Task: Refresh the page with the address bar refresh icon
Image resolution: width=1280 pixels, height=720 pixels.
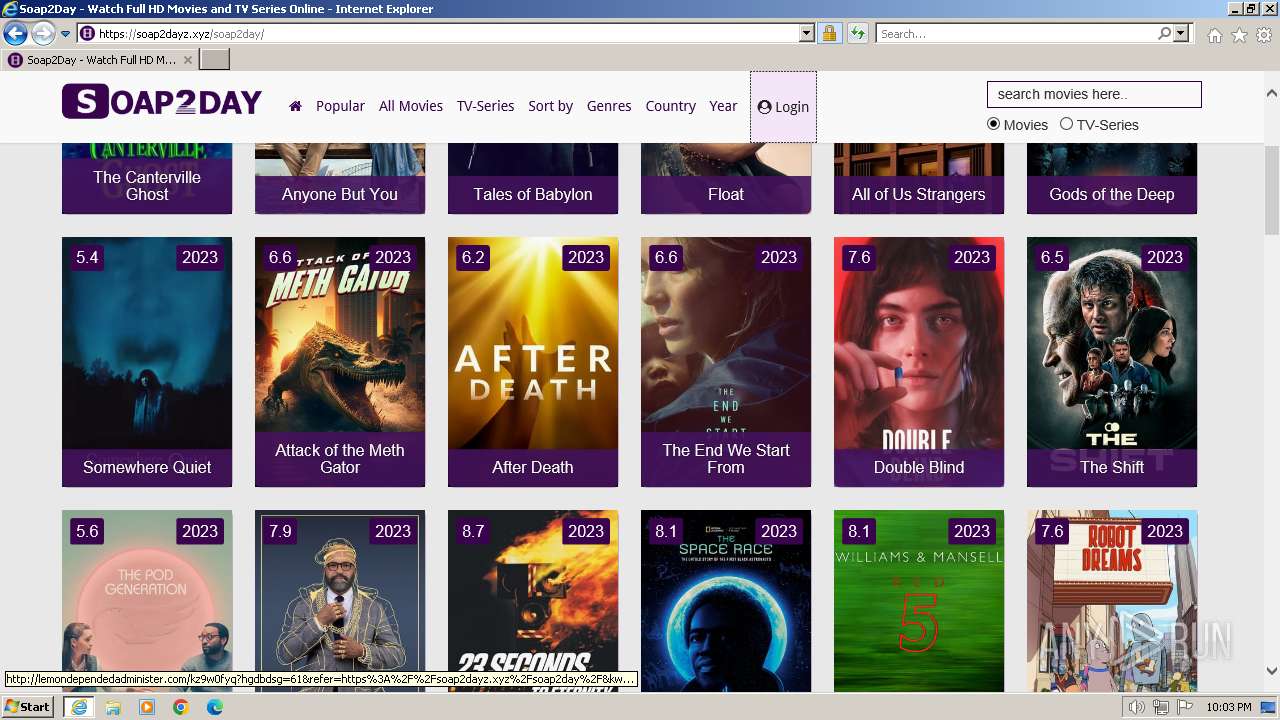Action: pyautogui.click(x=857, y=34)
